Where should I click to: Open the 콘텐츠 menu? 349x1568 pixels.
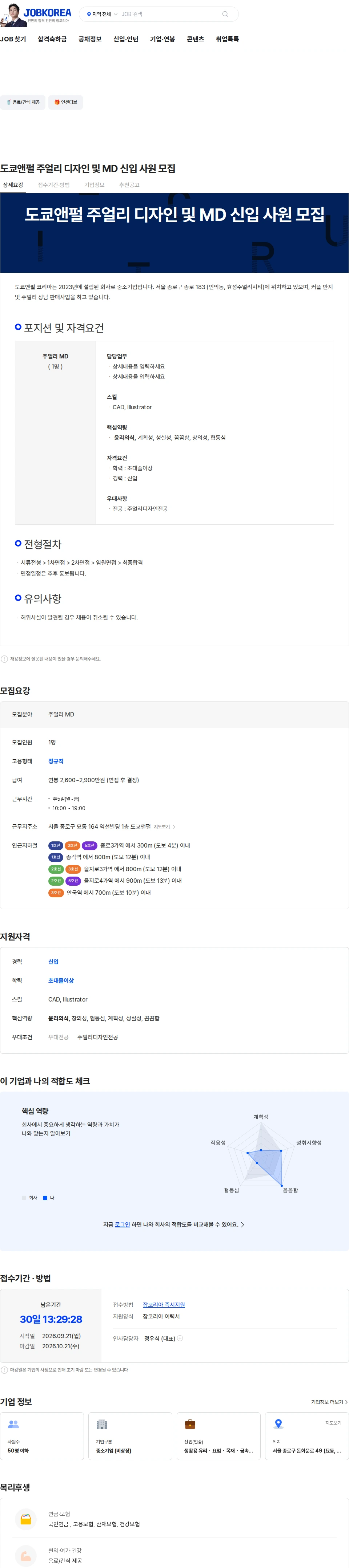click(196, 39)
